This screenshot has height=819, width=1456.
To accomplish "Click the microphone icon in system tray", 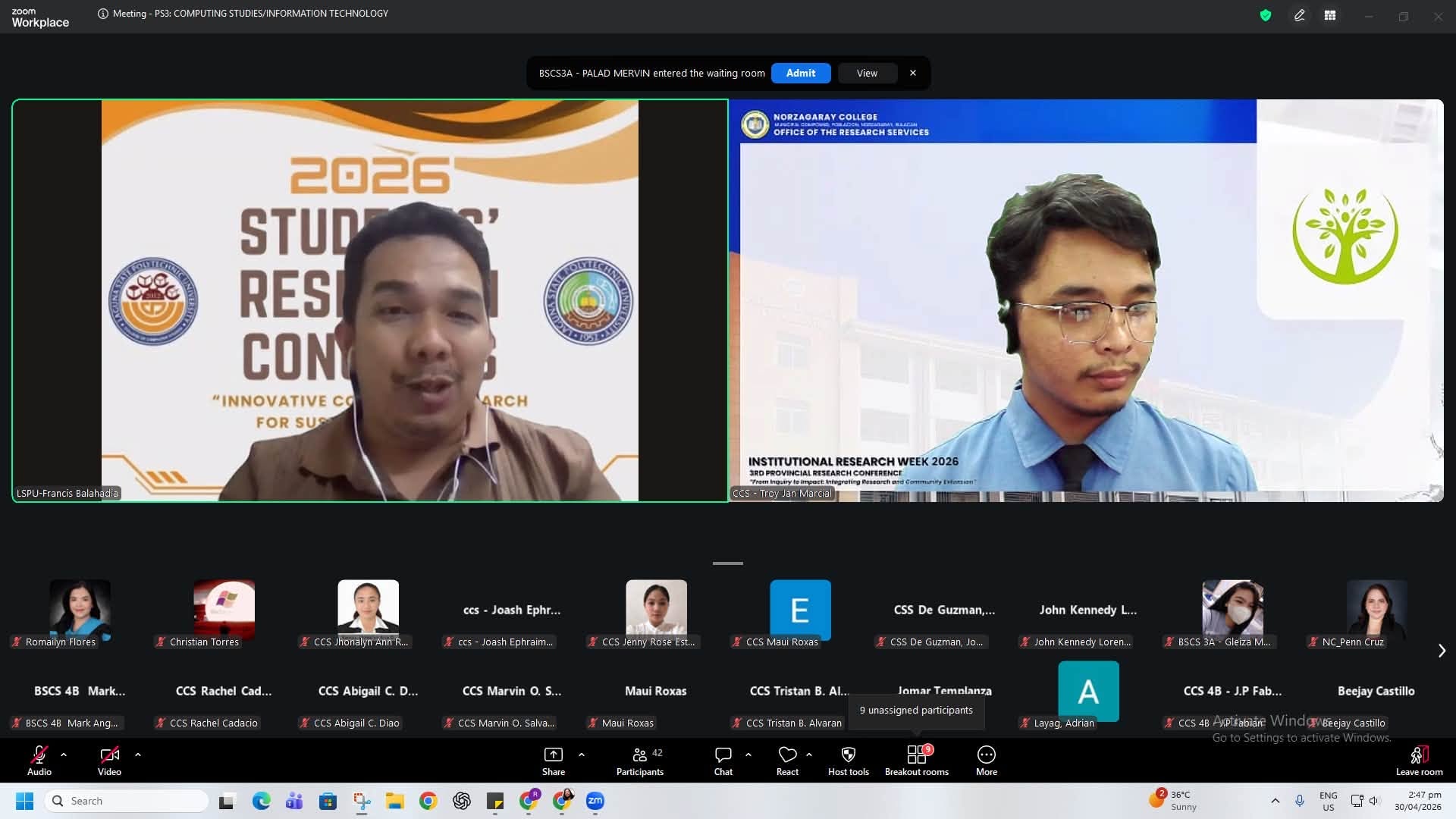I will tap(1300, 801).
